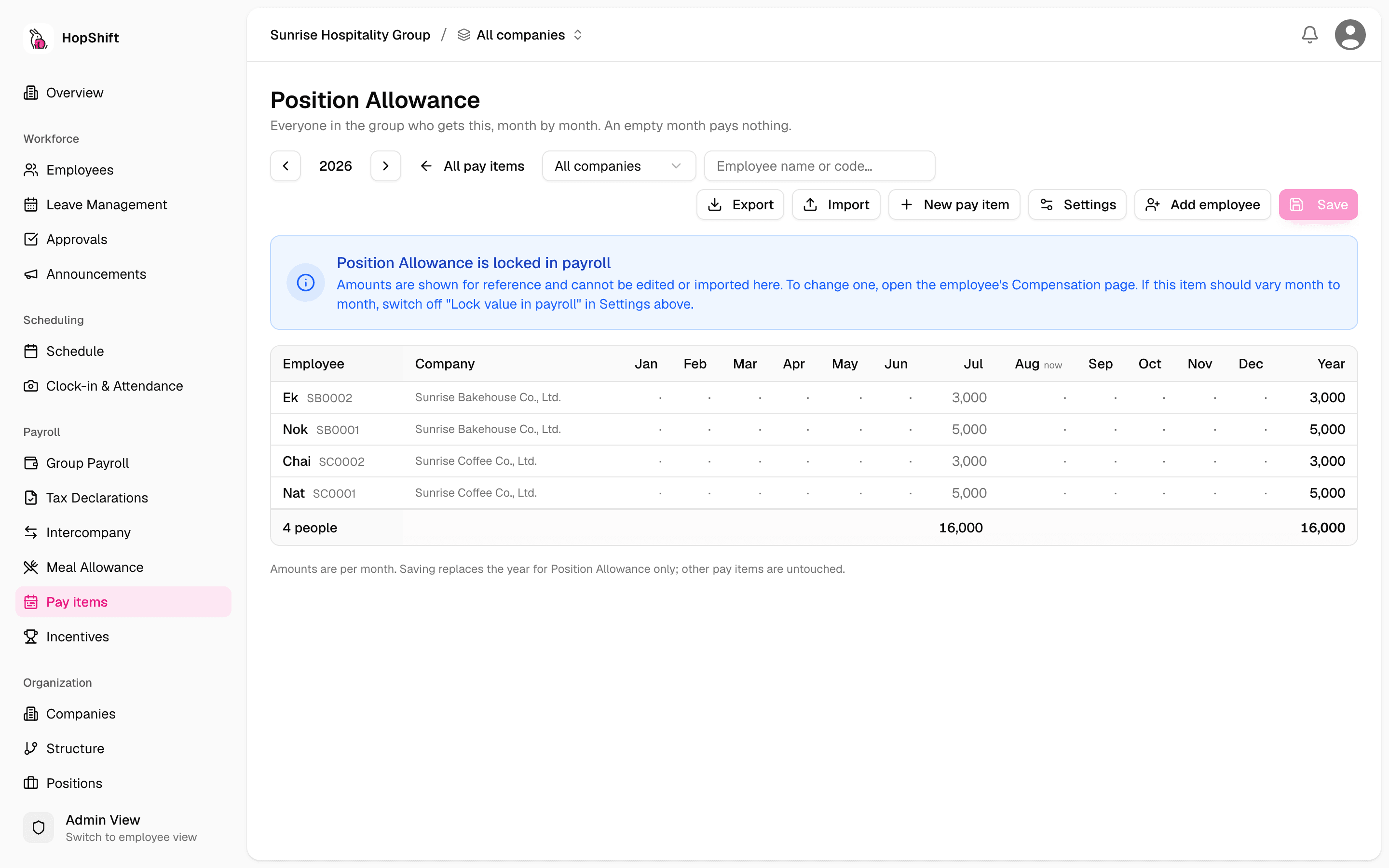This screenshot has height=868, width=1389.
Task: Open the All companies filter dropdown
Action: (619, 166)
